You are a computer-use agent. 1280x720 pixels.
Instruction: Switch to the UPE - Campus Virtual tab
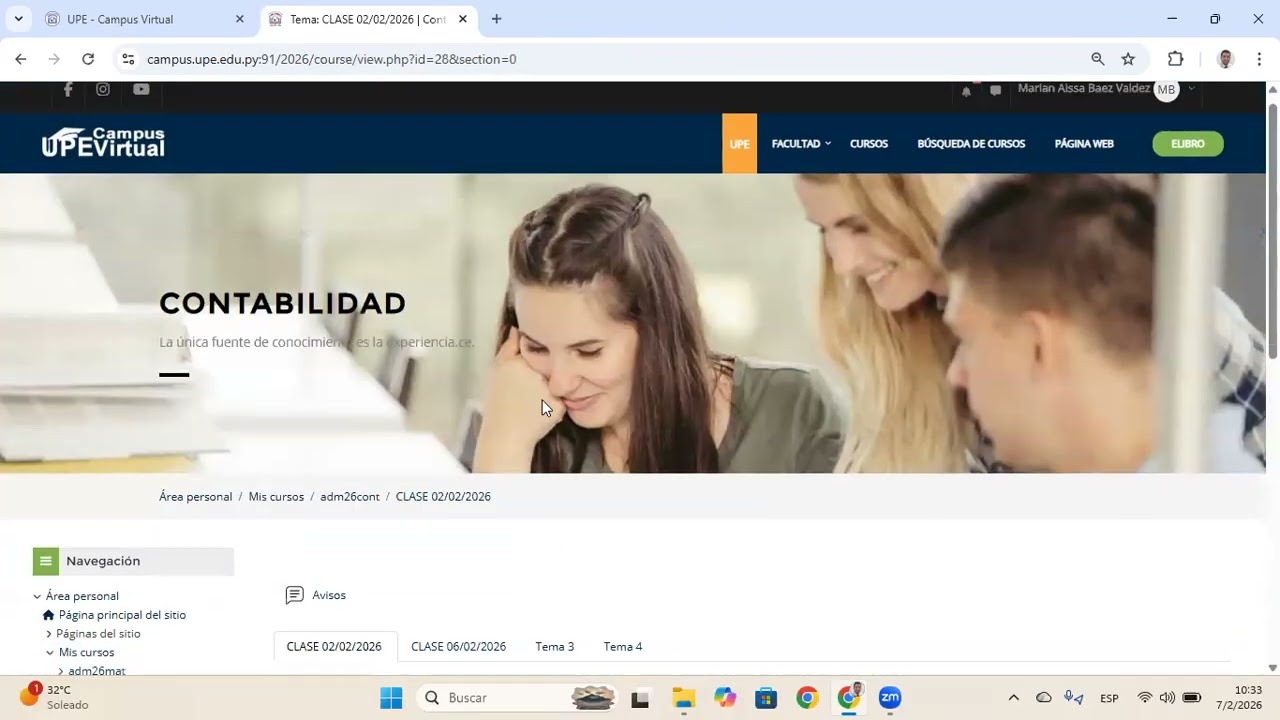click(146, 19)
